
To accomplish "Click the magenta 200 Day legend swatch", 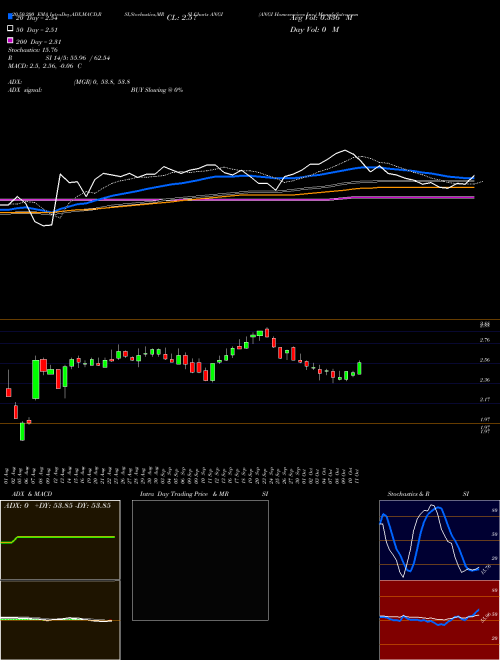I will pos(10,40).
